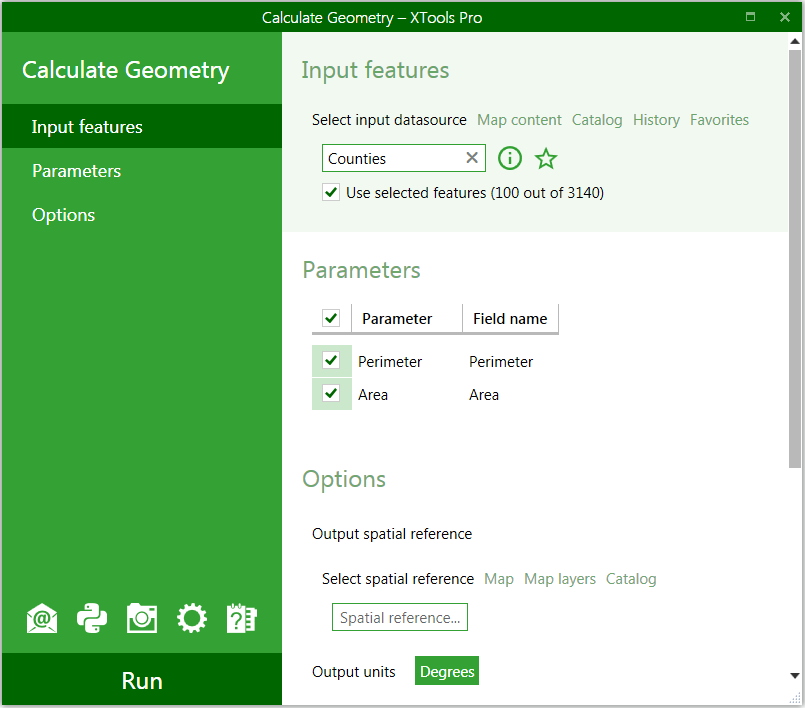Select Catalog datasource link

click(x=597, y=120)
